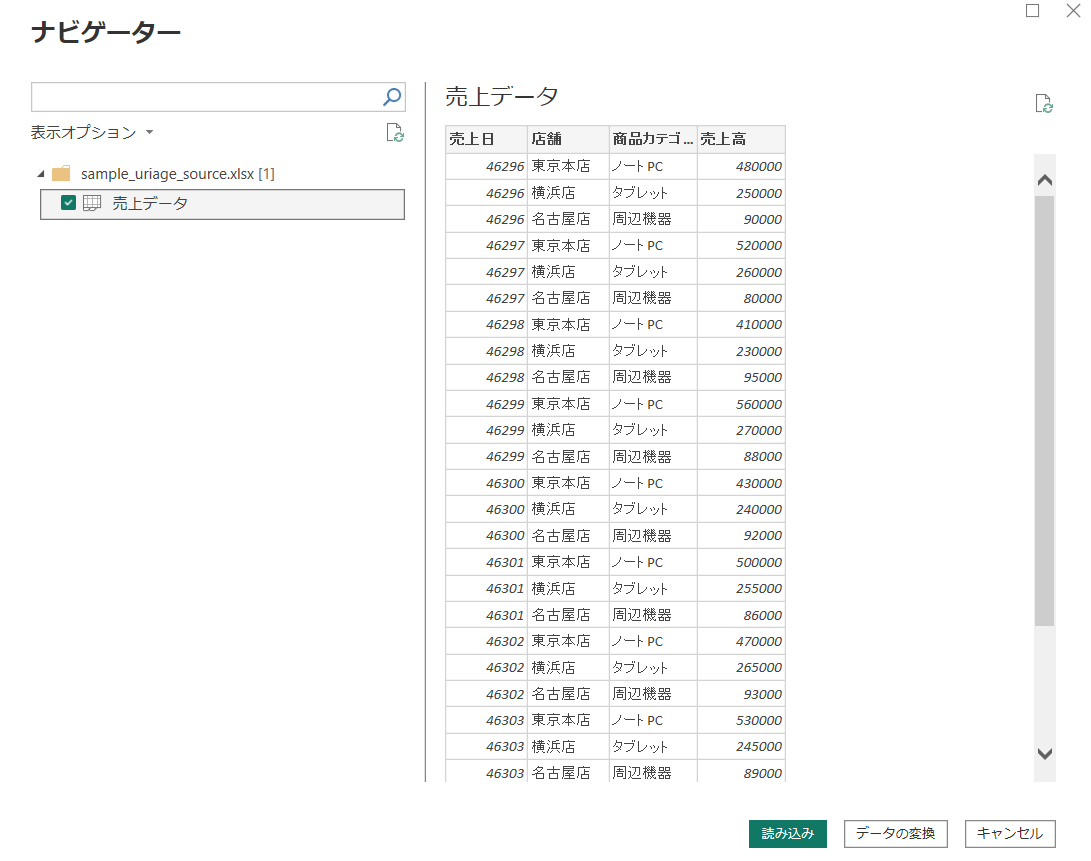
Task: Uncheck the 売上データ checkbox
Action: (68, 203)
